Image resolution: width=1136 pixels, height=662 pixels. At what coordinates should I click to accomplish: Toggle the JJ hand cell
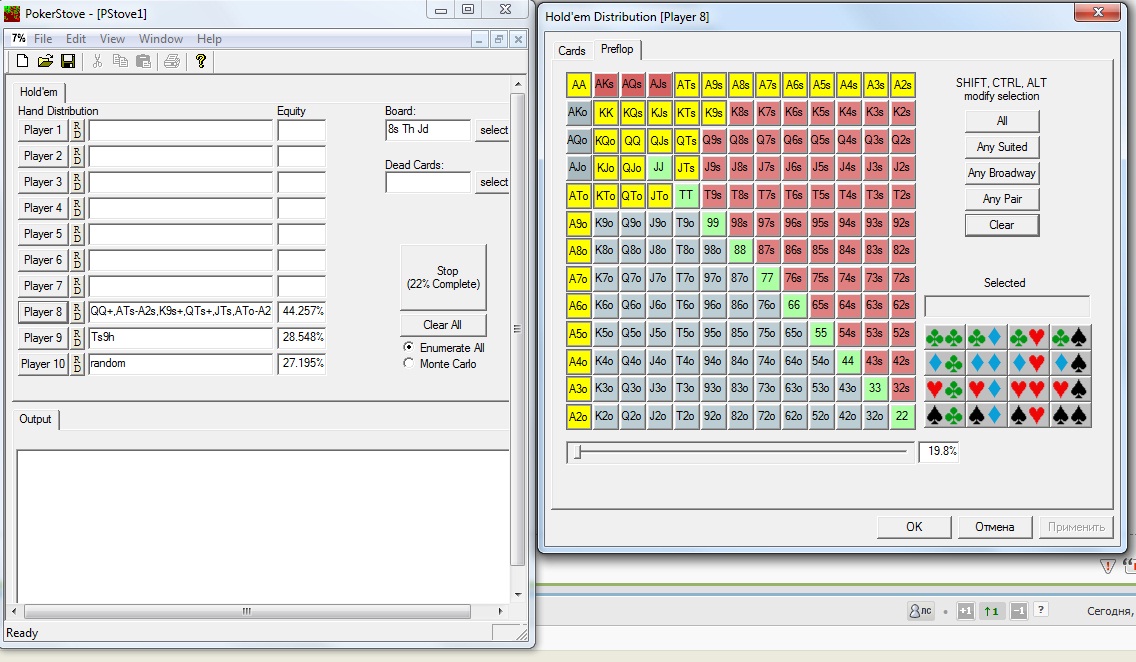coord(659,167)
